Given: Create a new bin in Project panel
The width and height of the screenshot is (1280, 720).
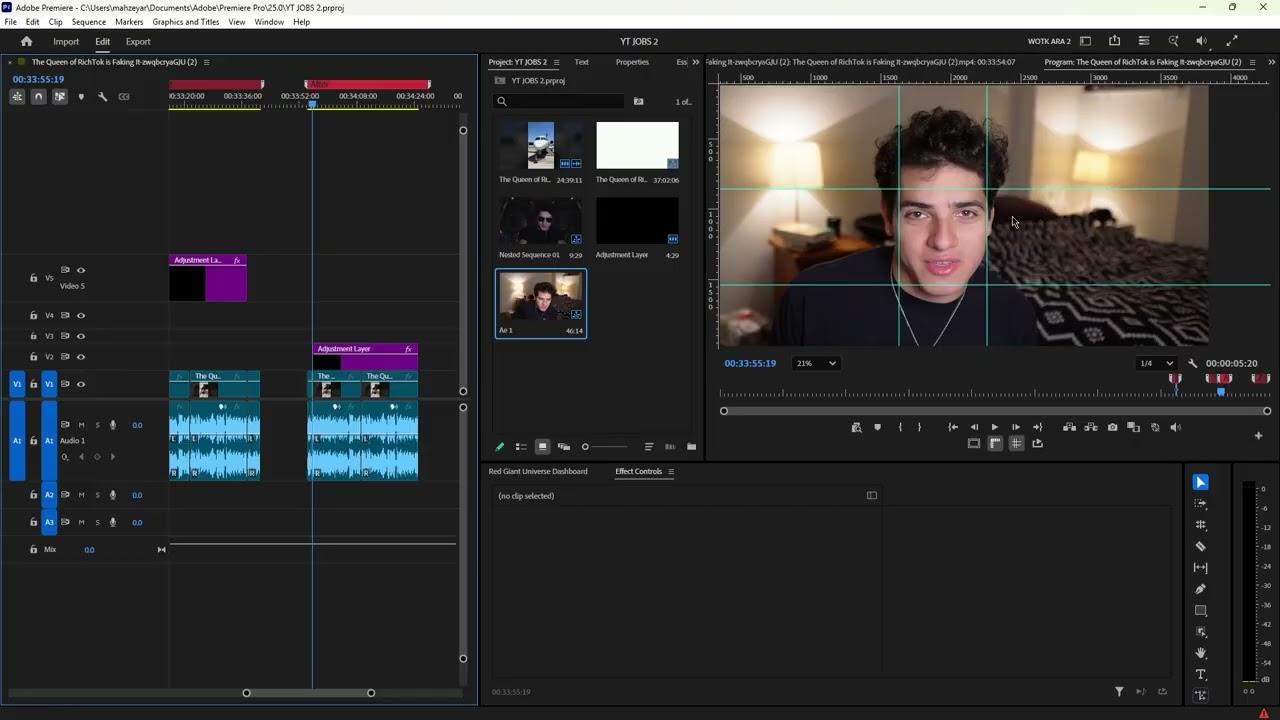Looking at the screenshot, I should tap(691, 447).
